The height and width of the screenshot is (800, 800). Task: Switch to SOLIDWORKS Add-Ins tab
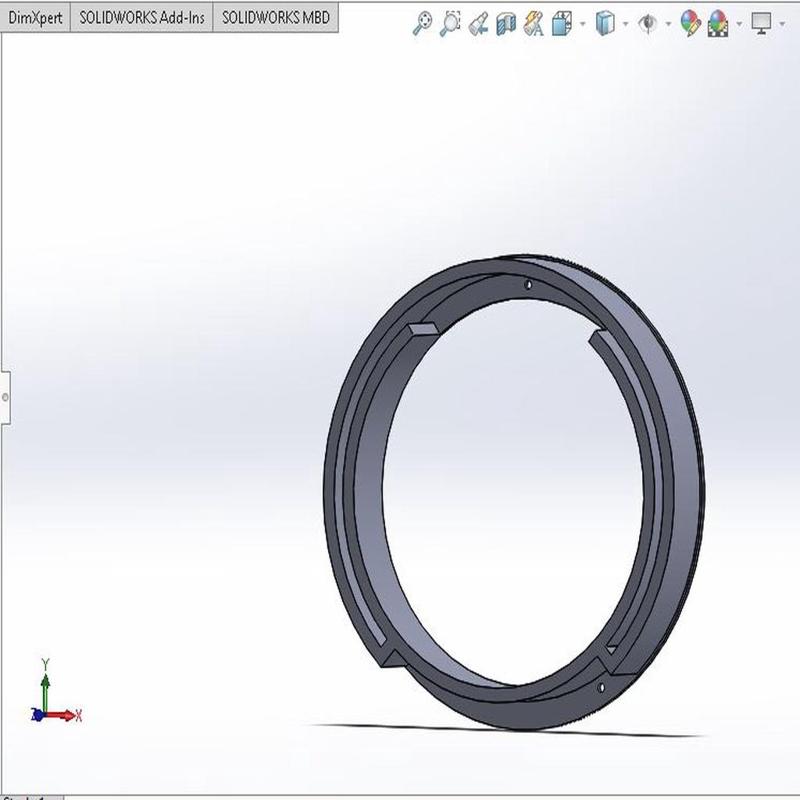coord(142,18)
